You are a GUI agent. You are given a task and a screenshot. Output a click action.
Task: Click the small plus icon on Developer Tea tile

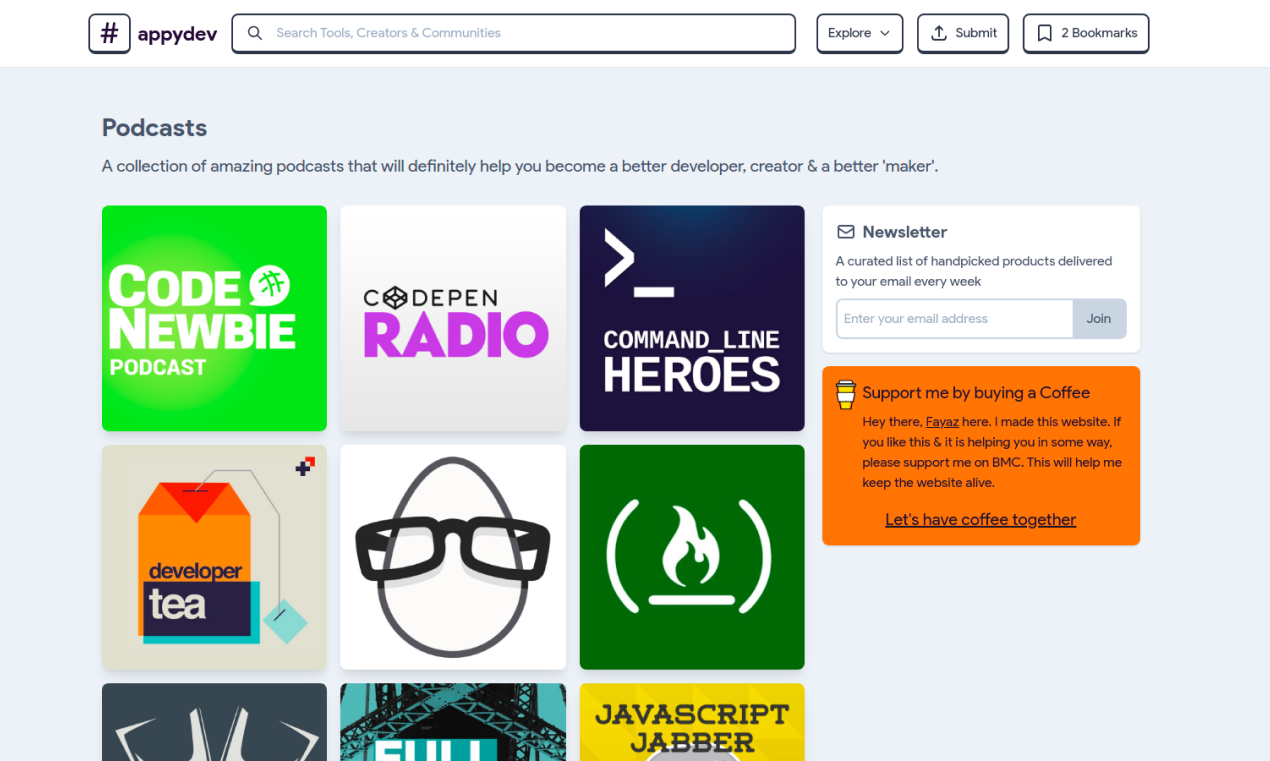coord(306,464)
